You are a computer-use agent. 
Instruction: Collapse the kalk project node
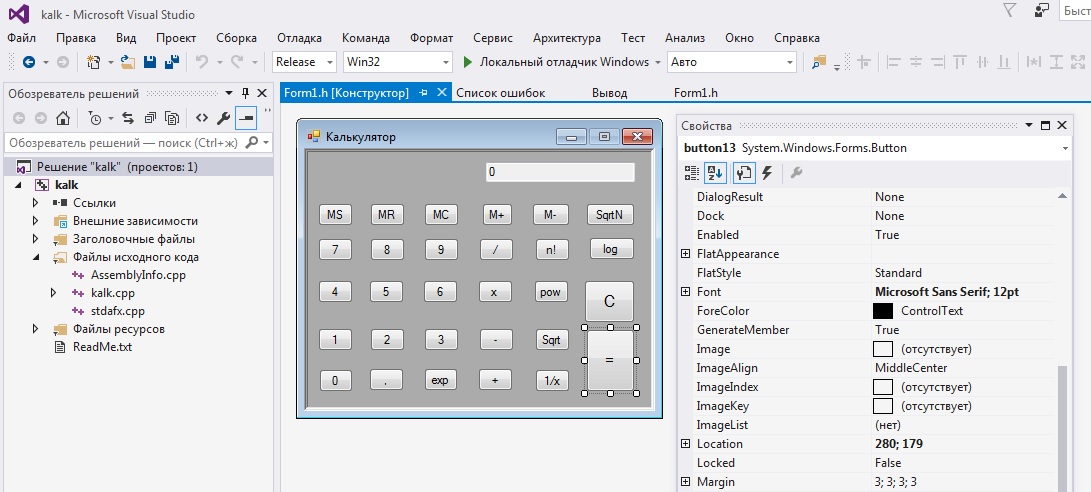19,185
